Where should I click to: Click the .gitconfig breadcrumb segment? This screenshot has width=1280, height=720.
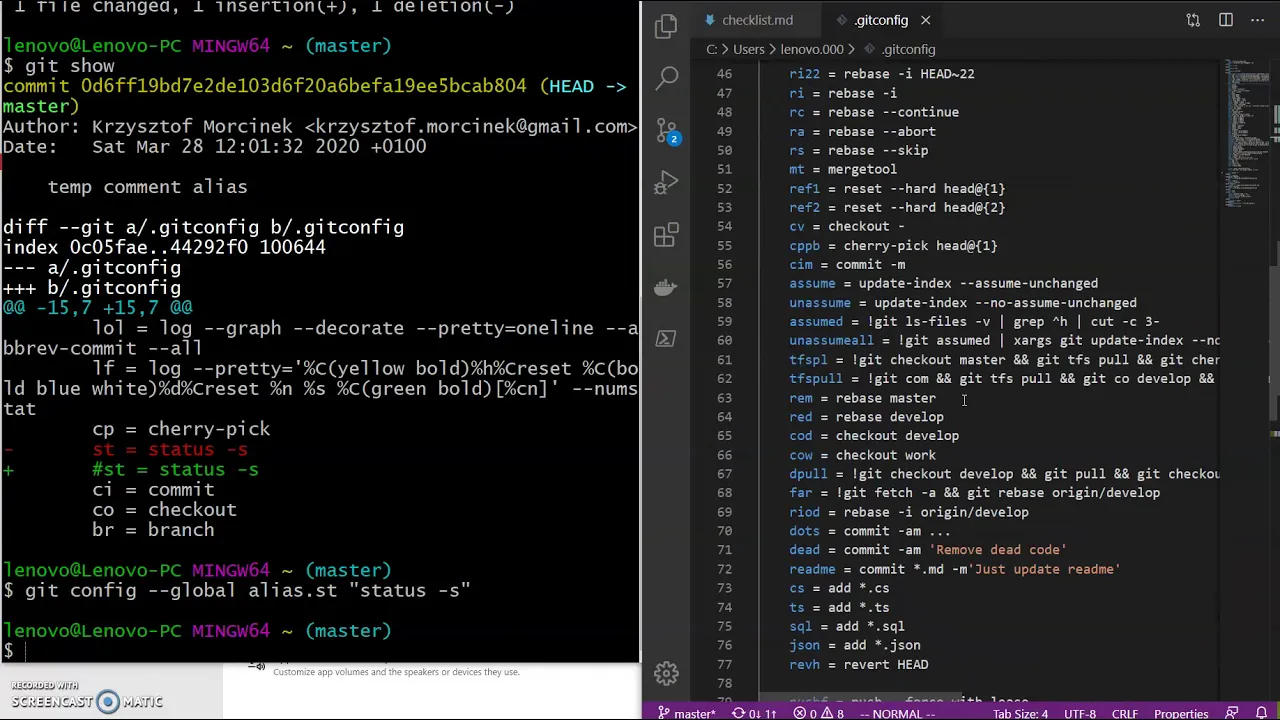[908, 49]
